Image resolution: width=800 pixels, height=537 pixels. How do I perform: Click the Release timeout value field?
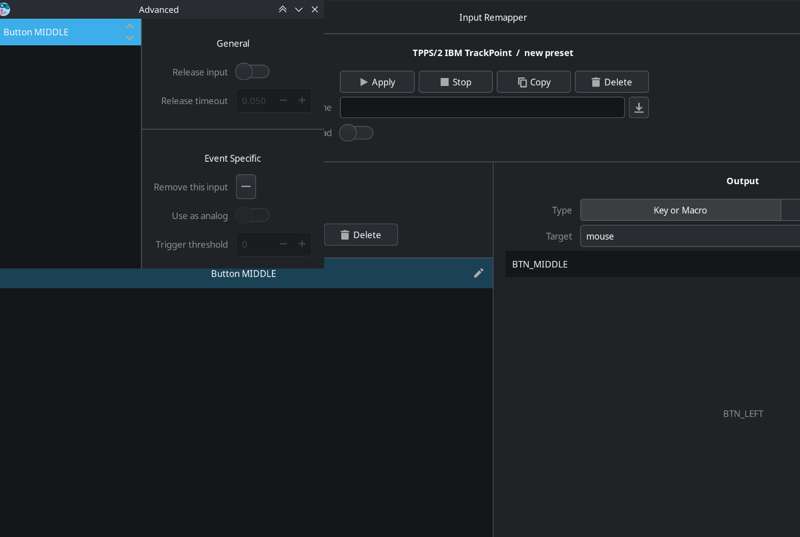pyautogui.click(x=256, y=100)
